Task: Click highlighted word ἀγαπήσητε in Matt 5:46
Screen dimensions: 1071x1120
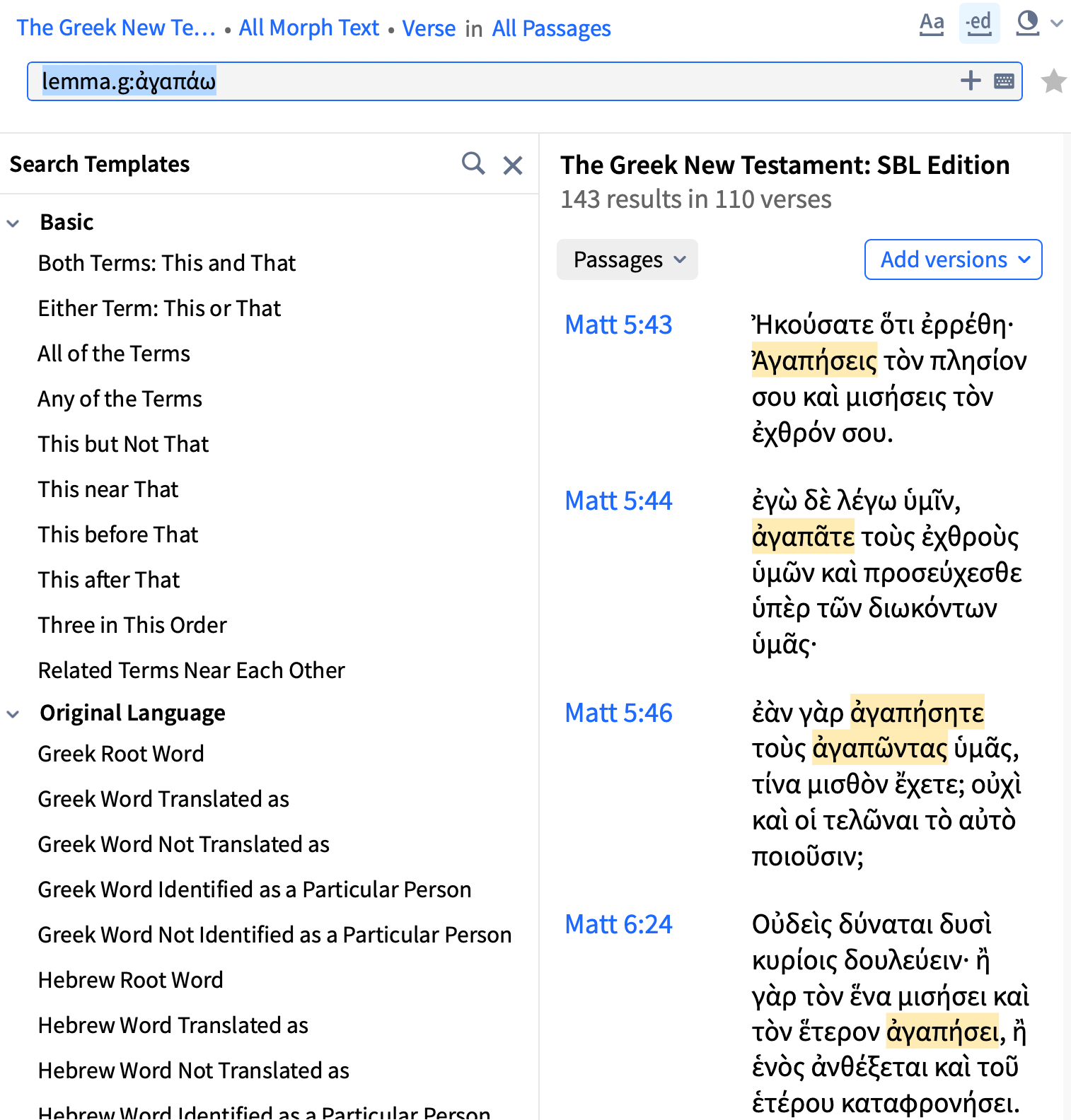Action: [917, 713]
